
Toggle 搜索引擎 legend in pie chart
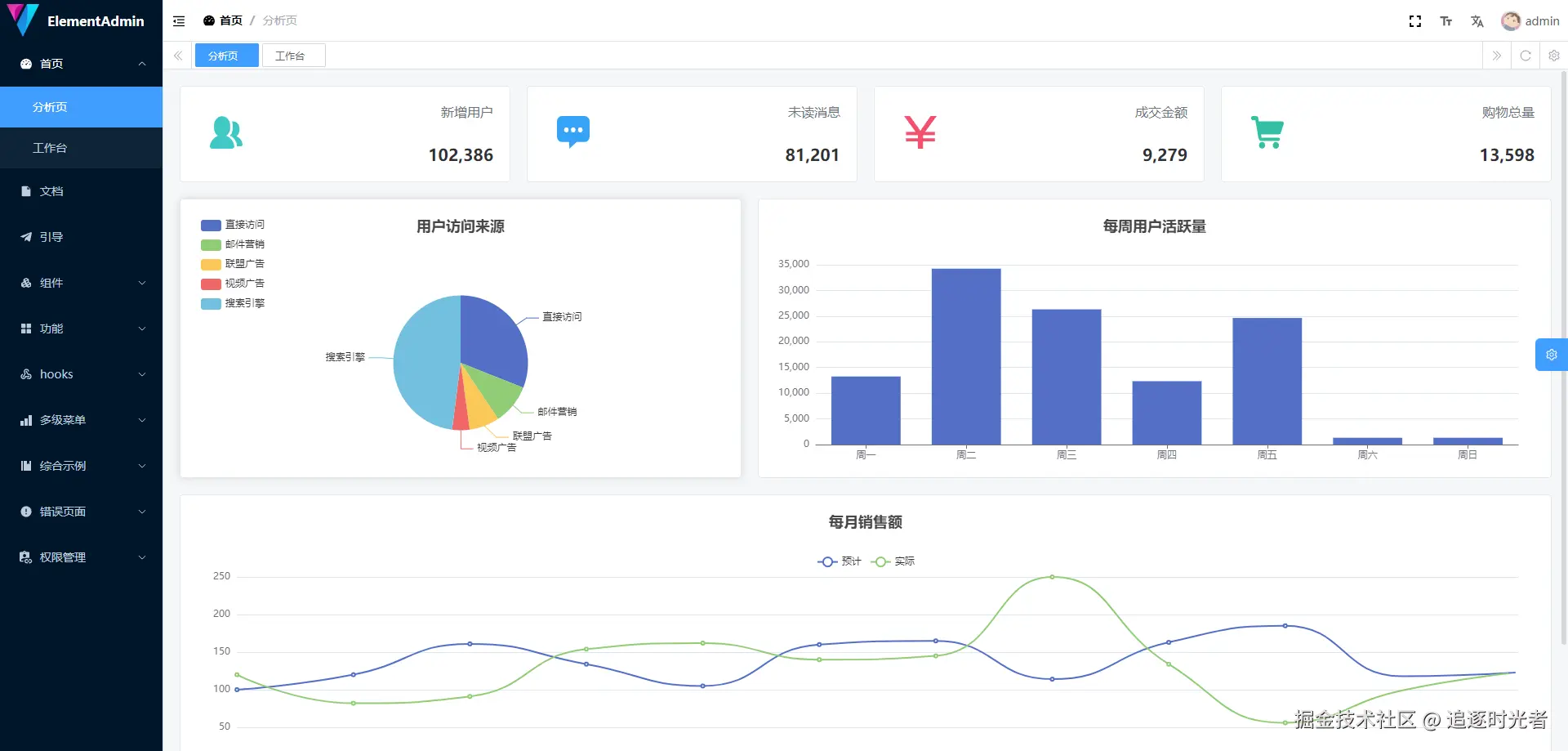click(x=233, y=303)
